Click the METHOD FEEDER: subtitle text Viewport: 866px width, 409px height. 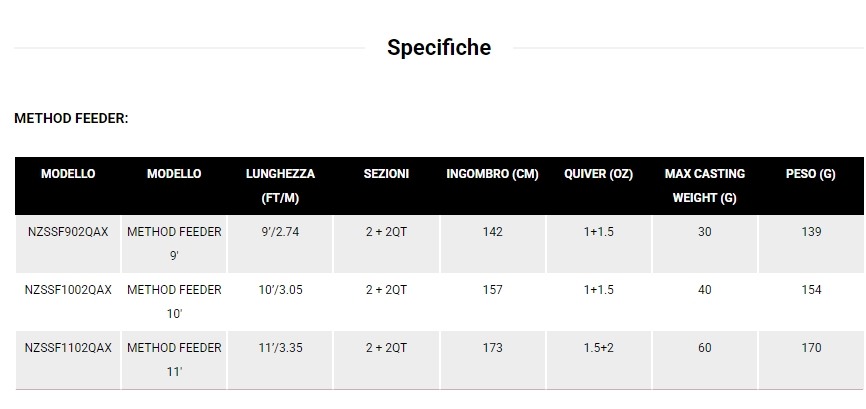click(x=71, y=118)
